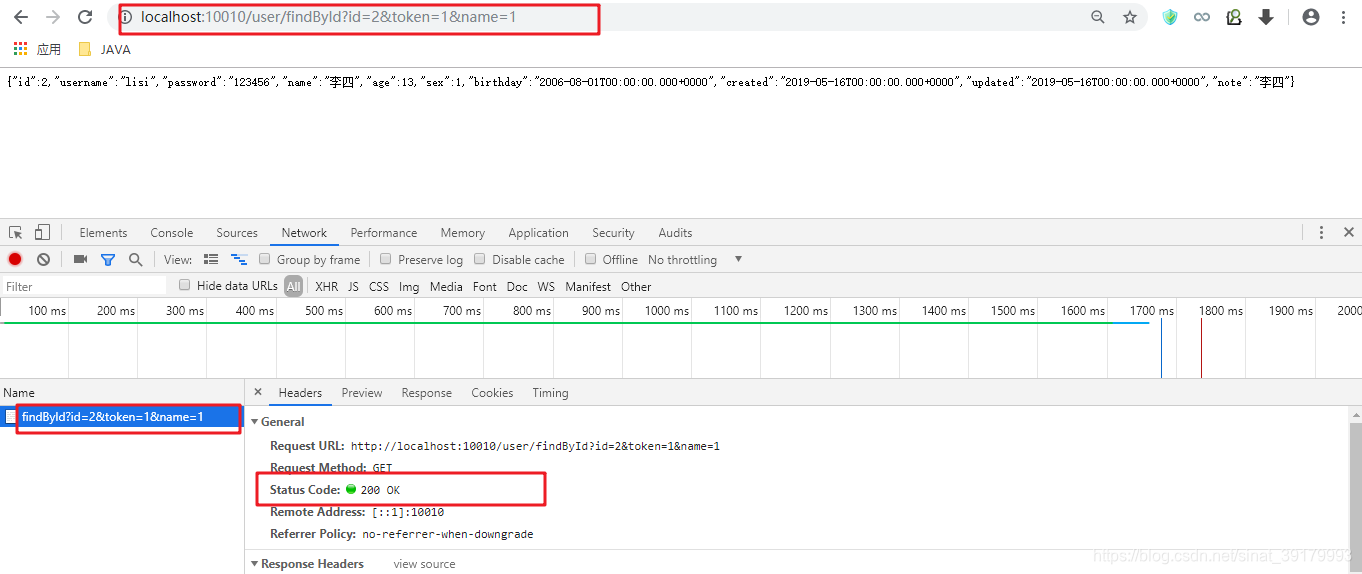The image size is (1362, 574).
Task: Filter requests by CSS
Action: tap(379, 286)
